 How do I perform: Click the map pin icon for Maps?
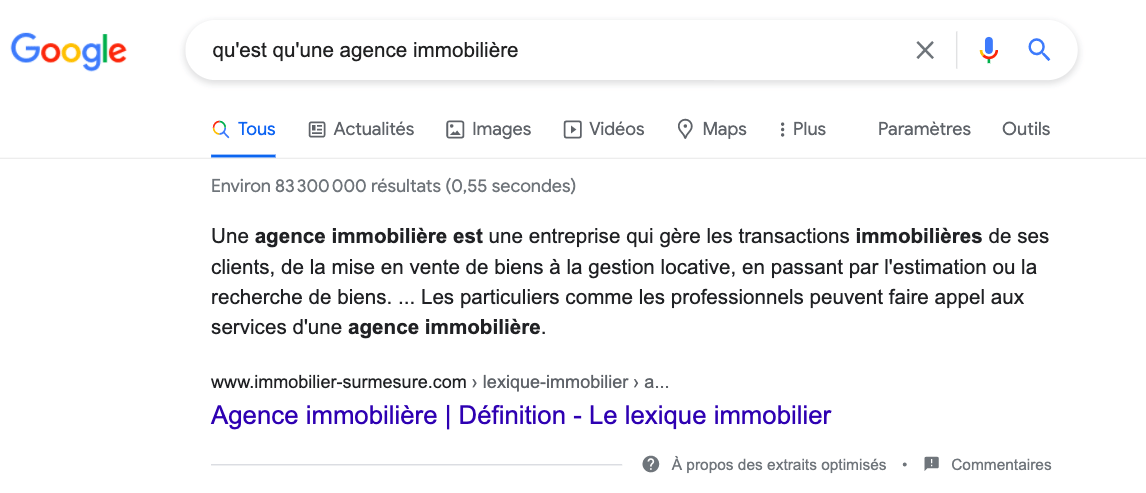pos(685,129)
